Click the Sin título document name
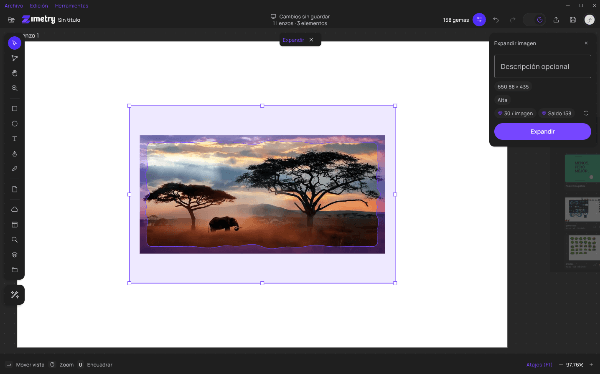600x374 pixels. 69,20
